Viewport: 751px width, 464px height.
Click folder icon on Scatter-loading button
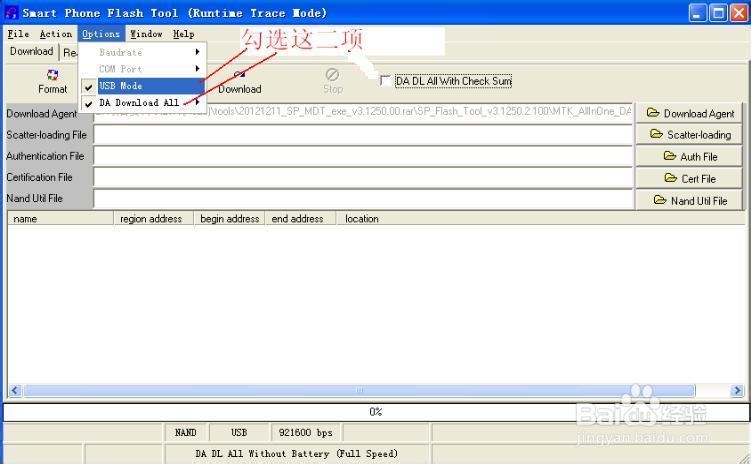(x=656, y=134)
